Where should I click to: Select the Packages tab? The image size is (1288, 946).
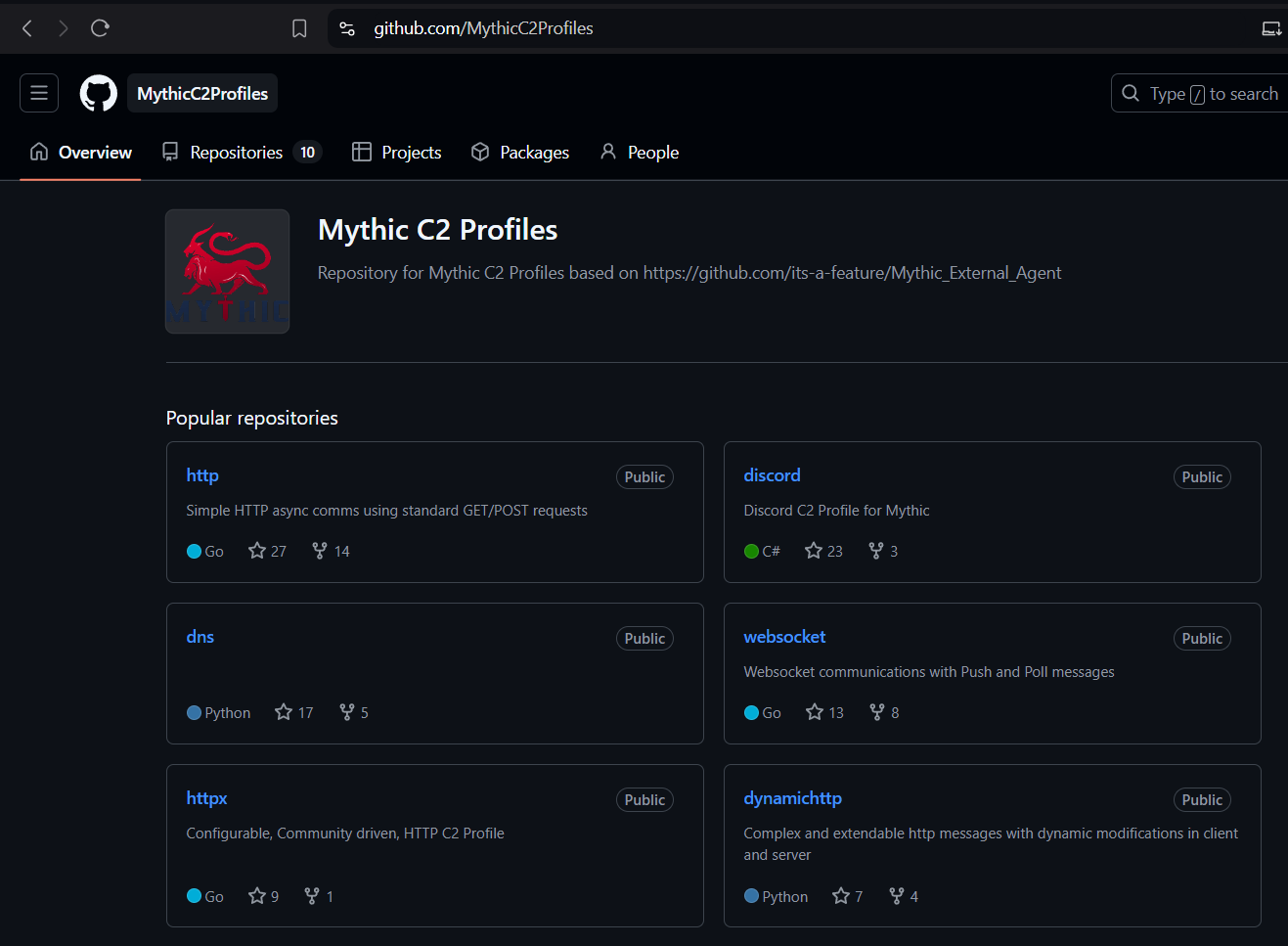(x=520, y=152)
